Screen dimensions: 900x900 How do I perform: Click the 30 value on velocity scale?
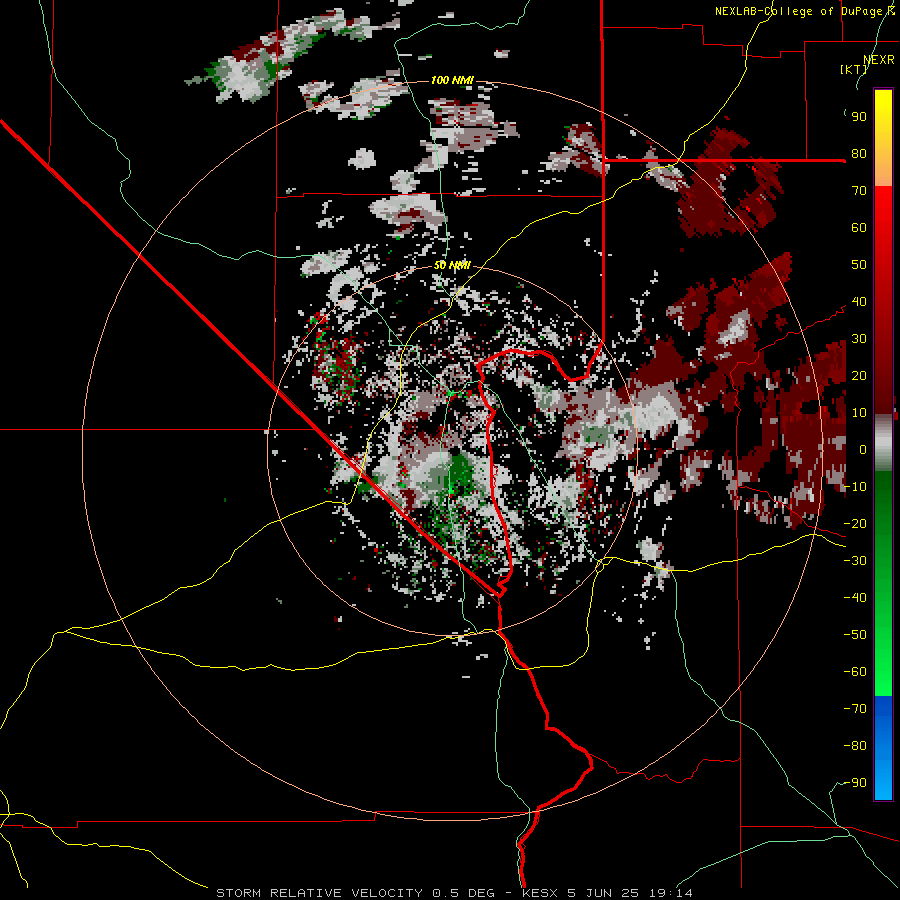coord(859,339)
